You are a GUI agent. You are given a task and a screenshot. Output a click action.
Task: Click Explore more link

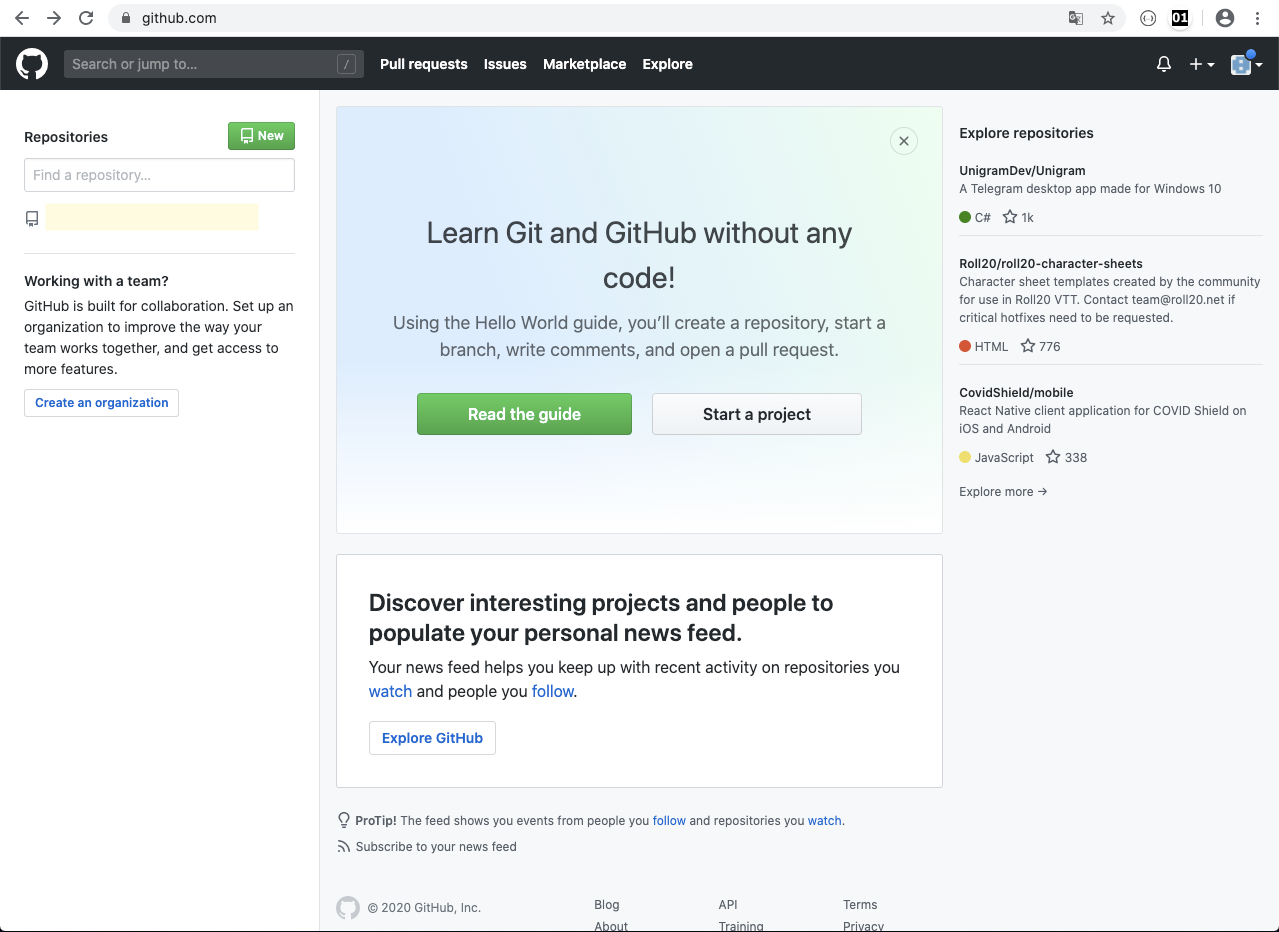click(1003, 492)
